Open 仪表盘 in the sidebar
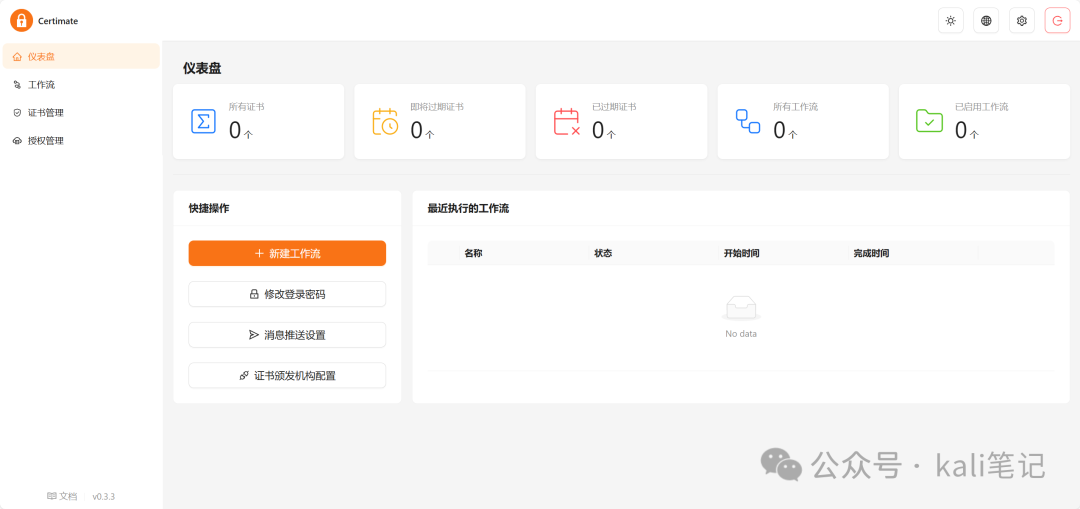The image size is (1080, 509). (x=81, y=56)
